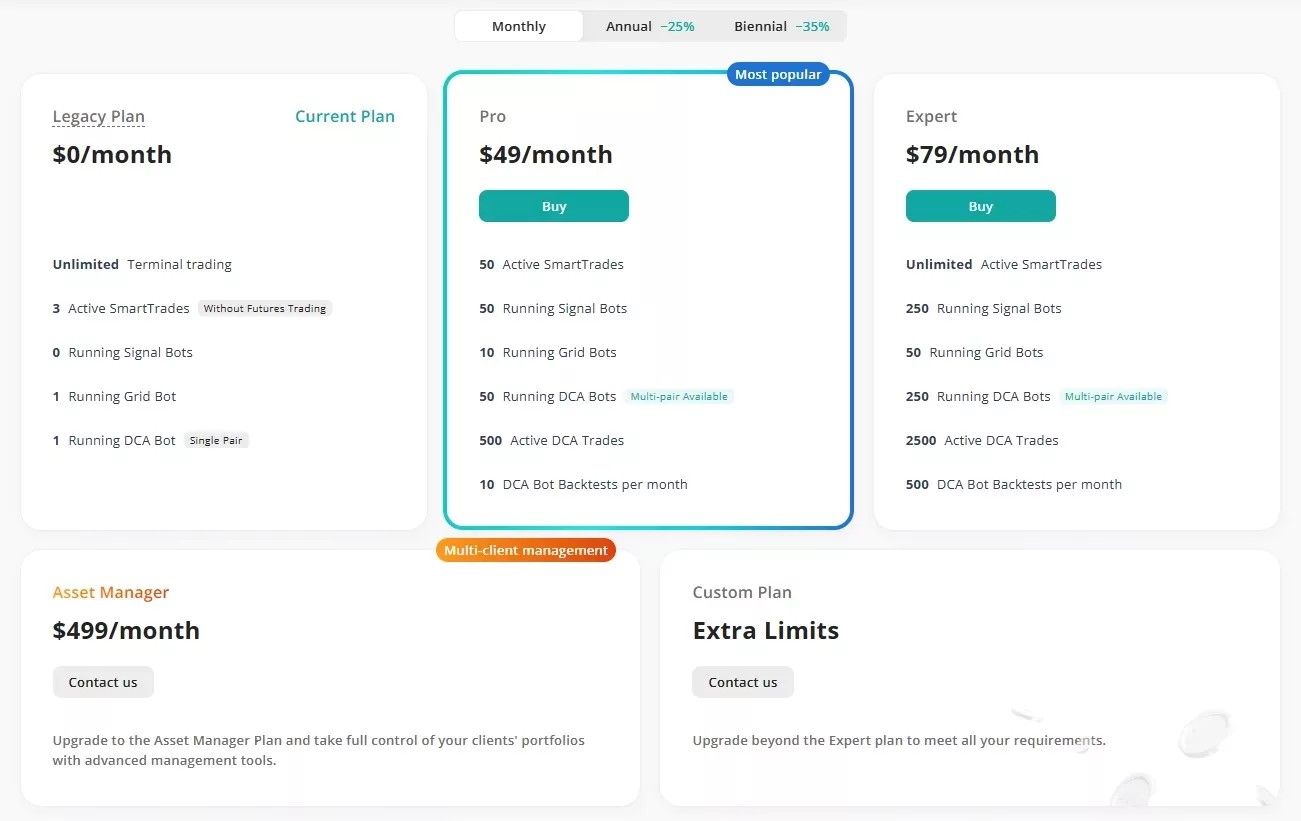The width and height of the screenshot is (1301, 821).
Task: Click the underlined Legacy Plan title
Action: (x=99, y=117)
